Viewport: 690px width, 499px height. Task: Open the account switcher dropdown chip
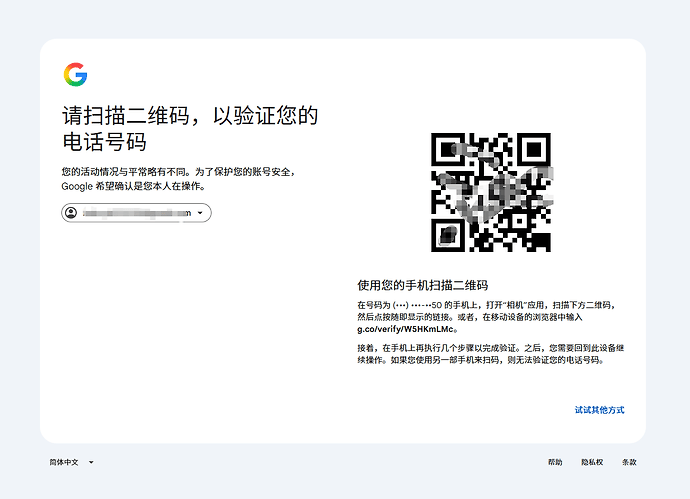point(136,213)
